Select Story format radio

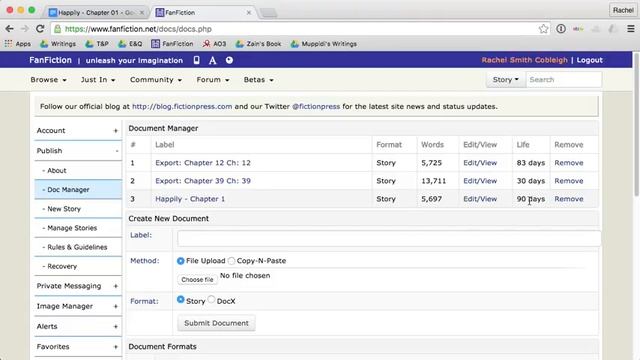click(x=180, y=299)
